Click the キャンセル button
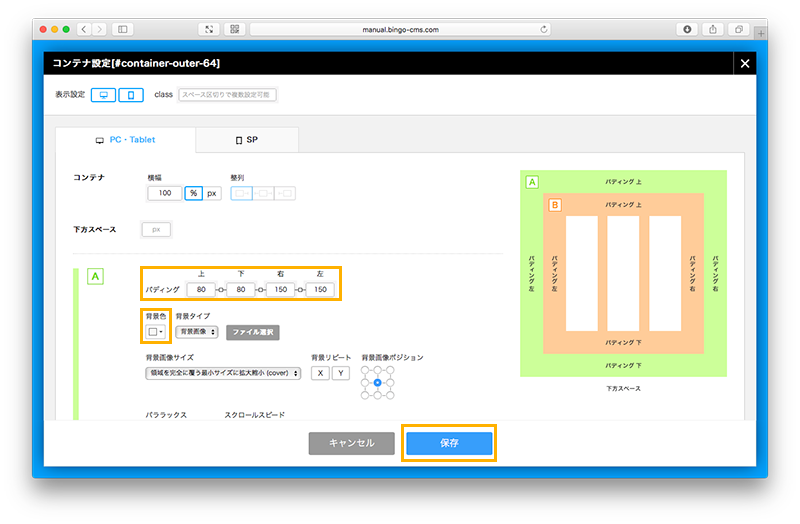Viewport: 800px width, 524px height. [x=352, y=443]
